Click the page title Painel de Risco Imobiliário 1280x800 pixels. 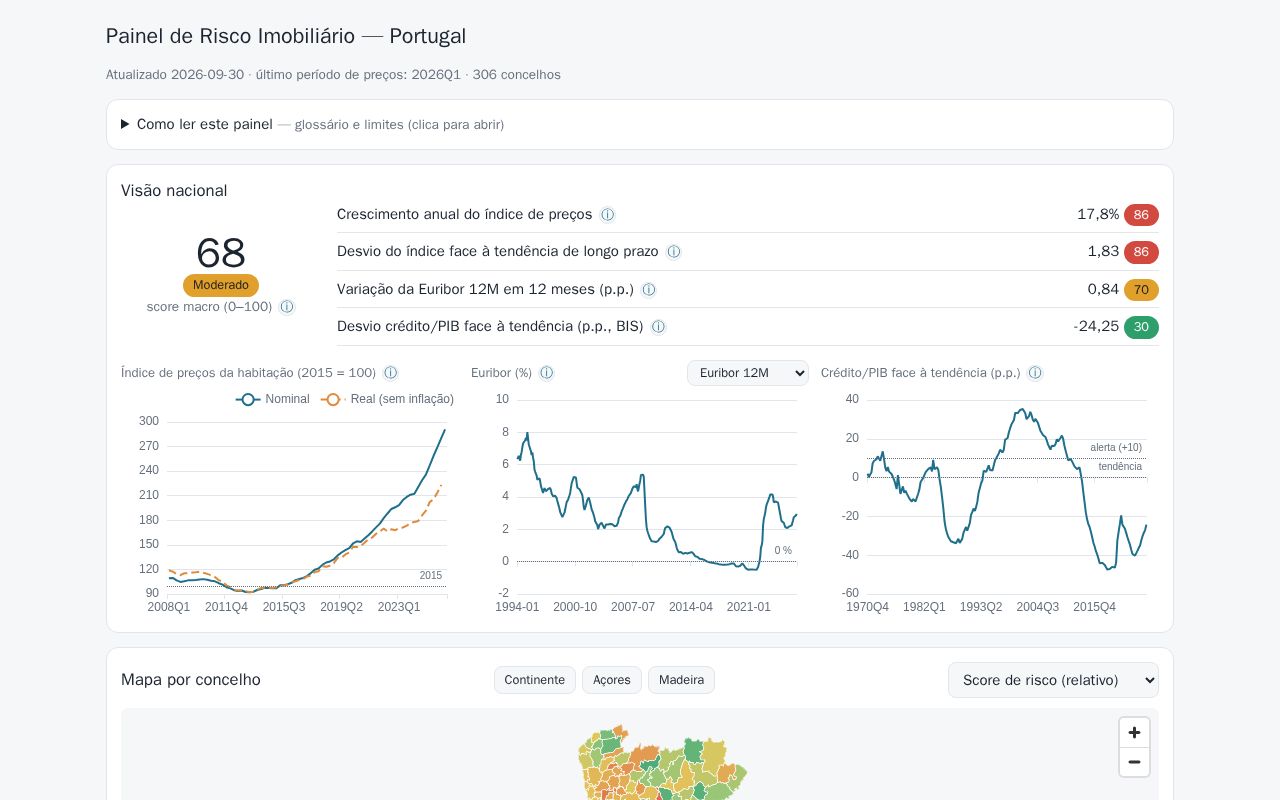[x=286, y=36]
